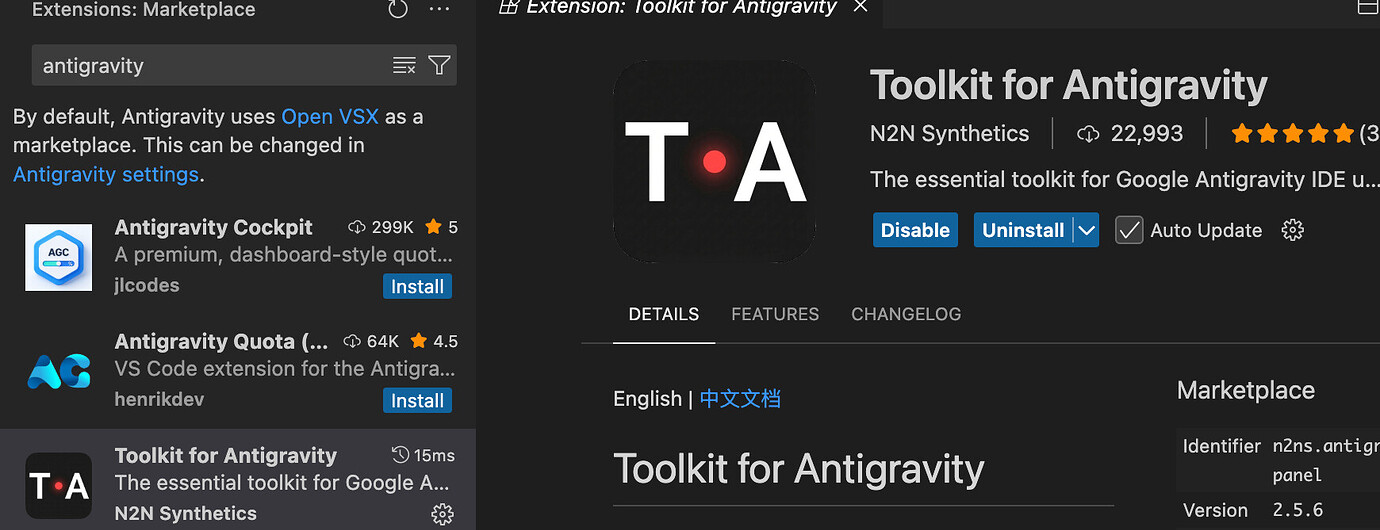
Task: Click the 299K download count
Action: click(380, 227)
